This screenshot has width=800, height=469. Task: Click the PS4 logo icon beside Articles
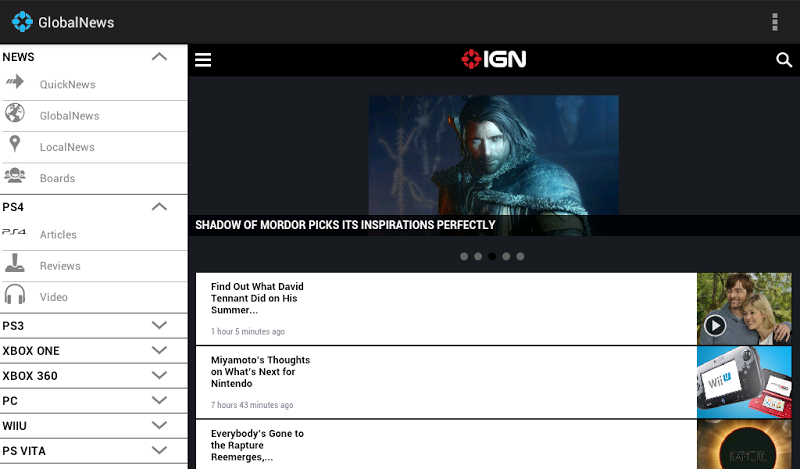tap(14, 232)
